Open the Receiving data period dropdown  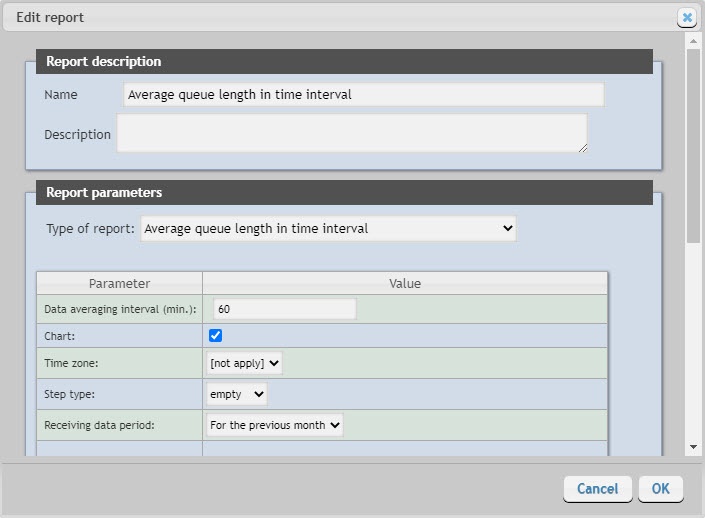[x=275, y=425]
